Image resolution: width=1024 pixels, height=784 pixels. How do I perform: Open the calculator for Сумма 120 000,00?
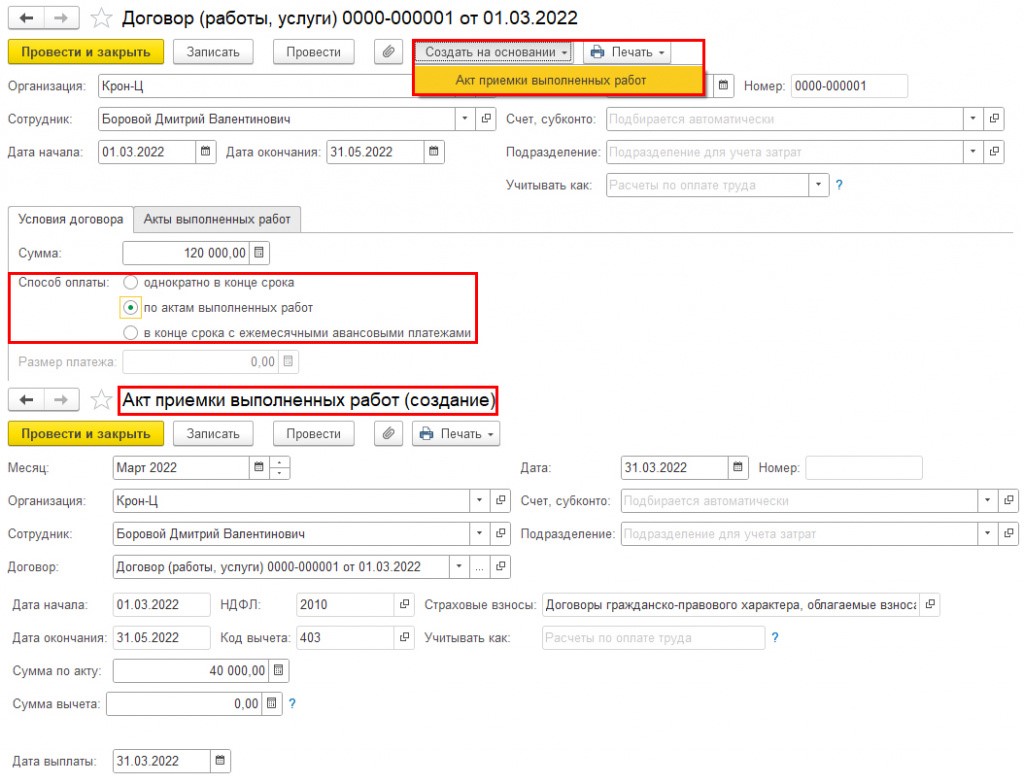[259, 253]
